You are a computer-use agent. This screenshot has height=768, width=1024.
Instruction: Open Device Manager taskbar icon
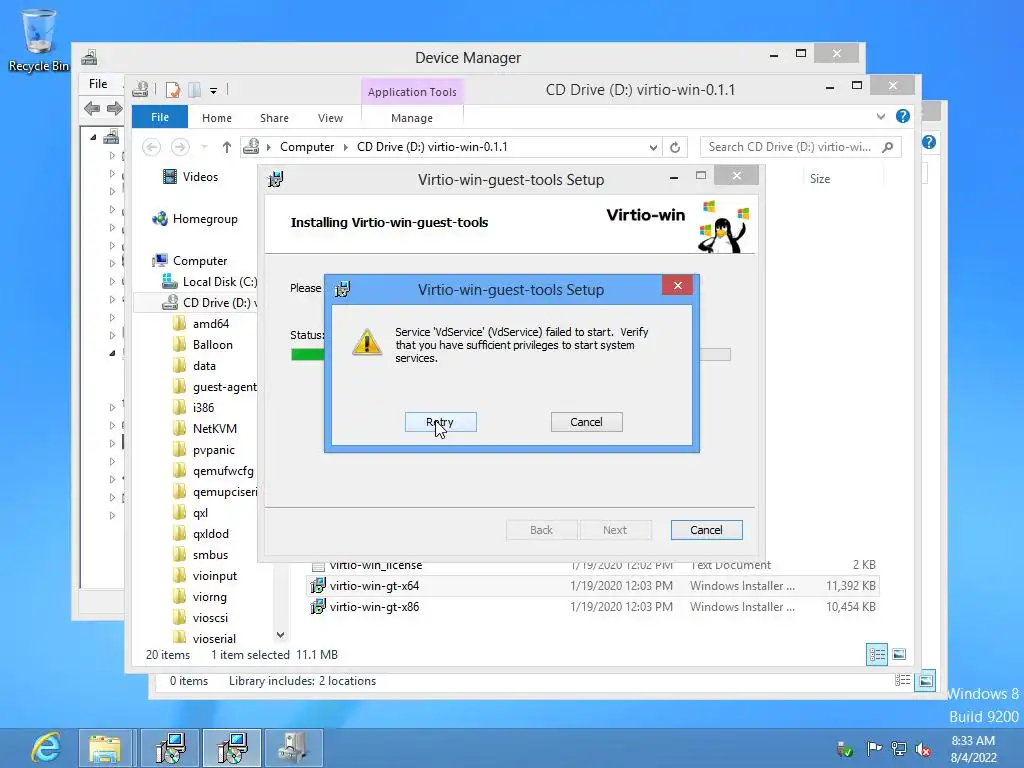293,748
